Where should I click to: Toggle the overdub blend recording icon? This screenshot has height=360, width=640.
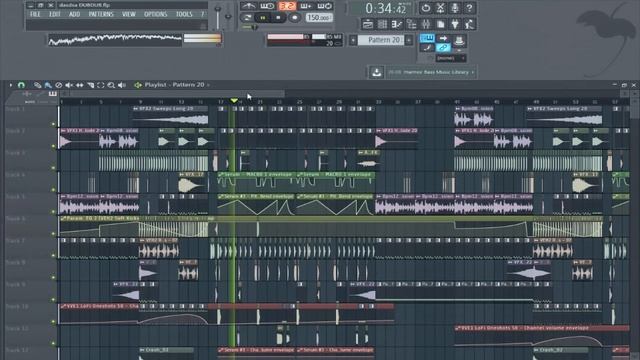click(306, 6)
